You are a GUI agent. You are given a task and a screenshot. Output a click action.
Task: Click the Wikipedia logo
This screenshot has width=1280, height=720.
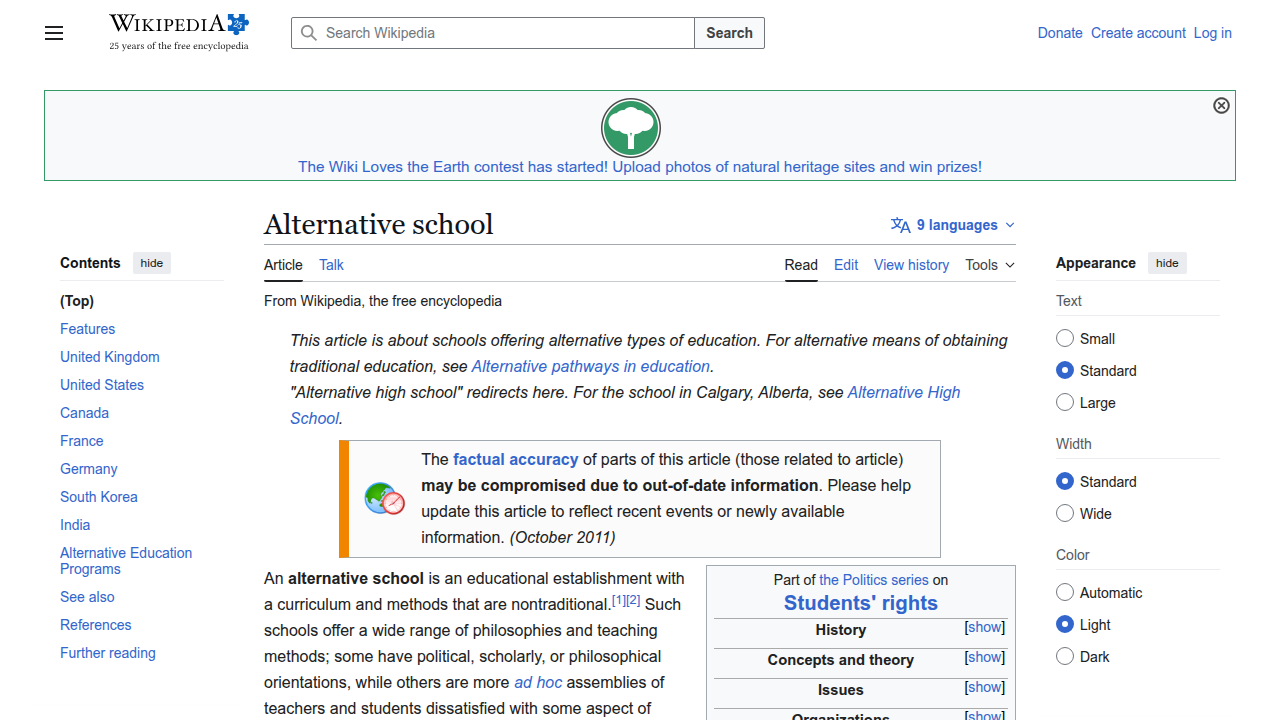pos(179,32)
